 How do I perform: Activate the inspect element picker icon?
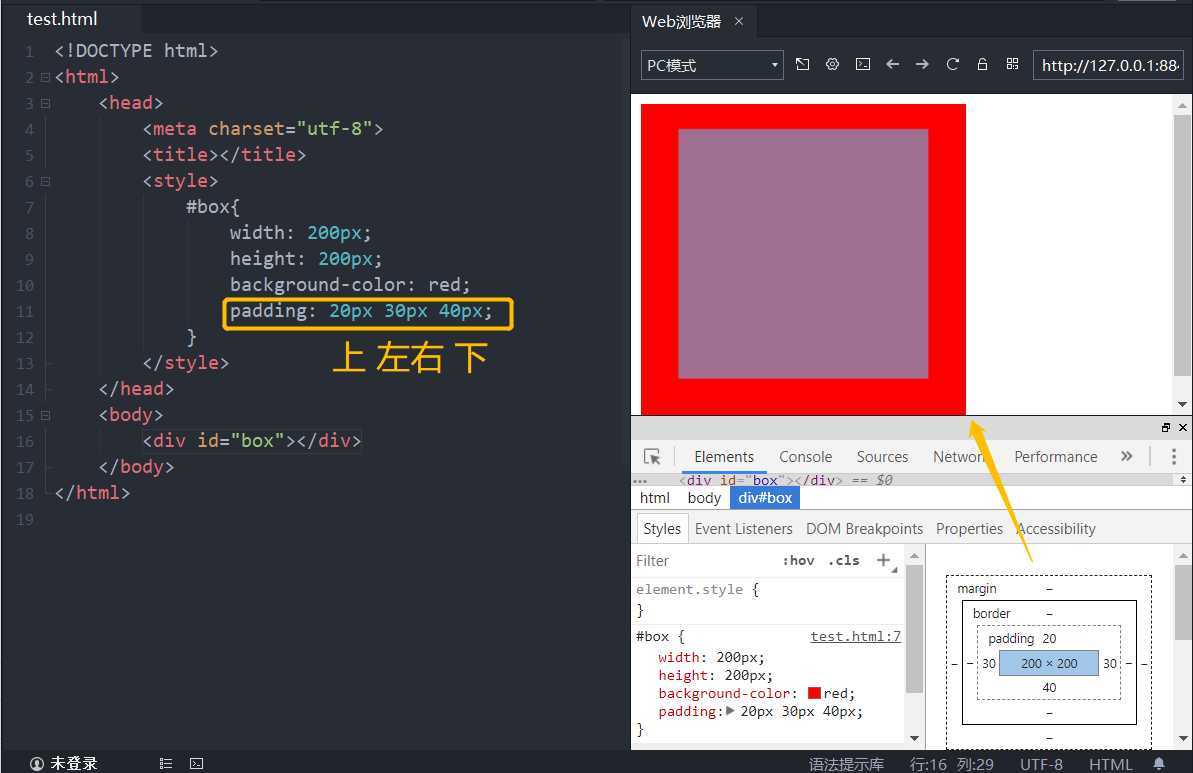652,456
